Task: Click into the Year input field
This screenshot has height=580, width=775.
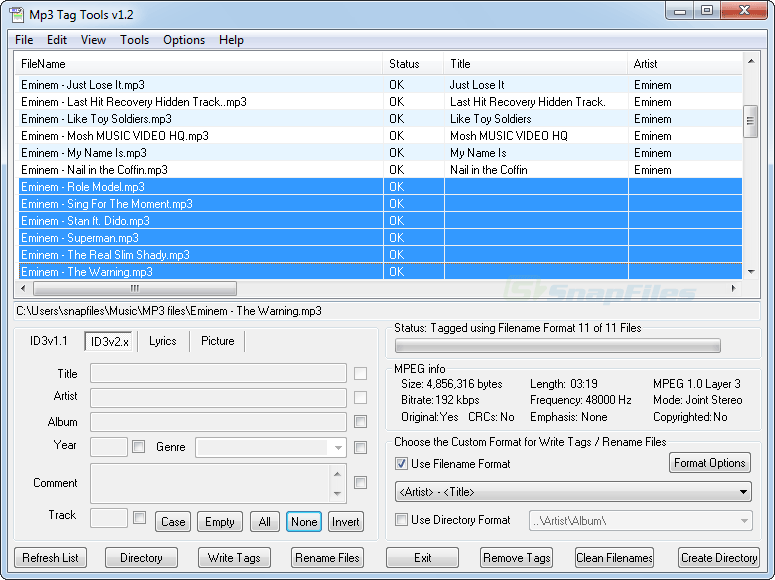Action: pyautogui.click(x=109, y=447)
